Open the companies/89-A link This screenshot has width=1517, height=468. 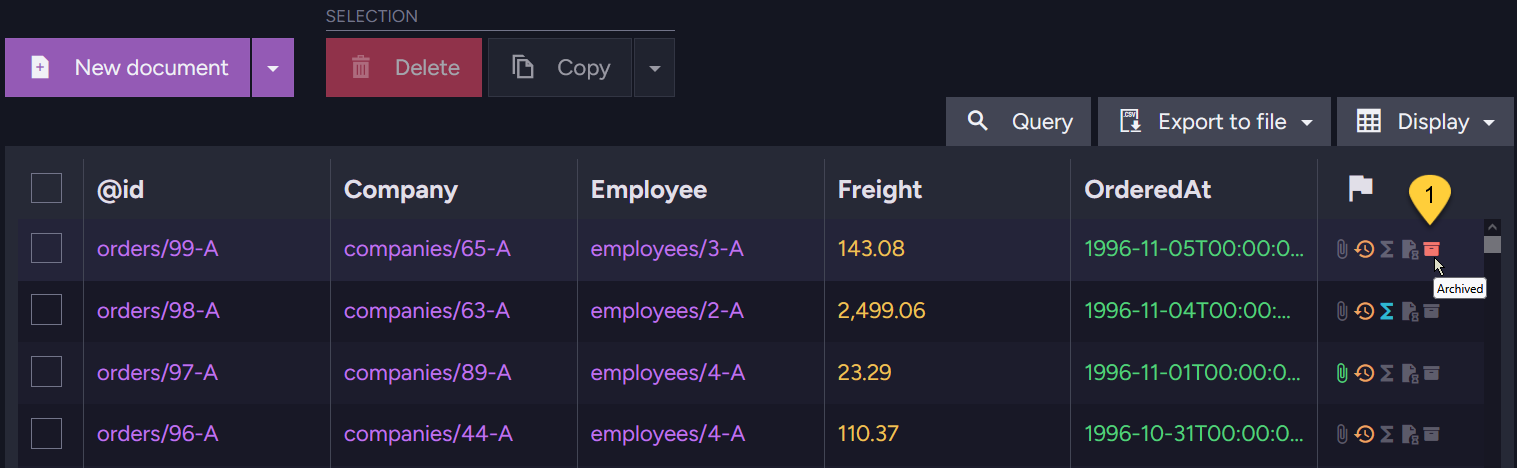(x=427, y=373)
